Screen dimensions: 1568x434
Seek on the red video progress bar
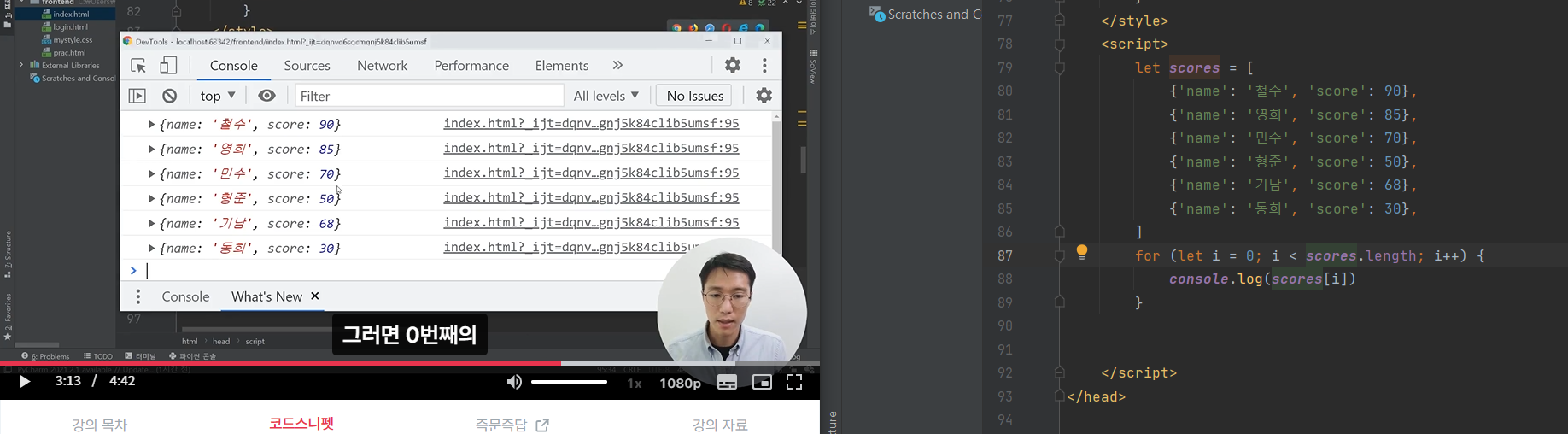pyautogui.click(x=282, y=364)
